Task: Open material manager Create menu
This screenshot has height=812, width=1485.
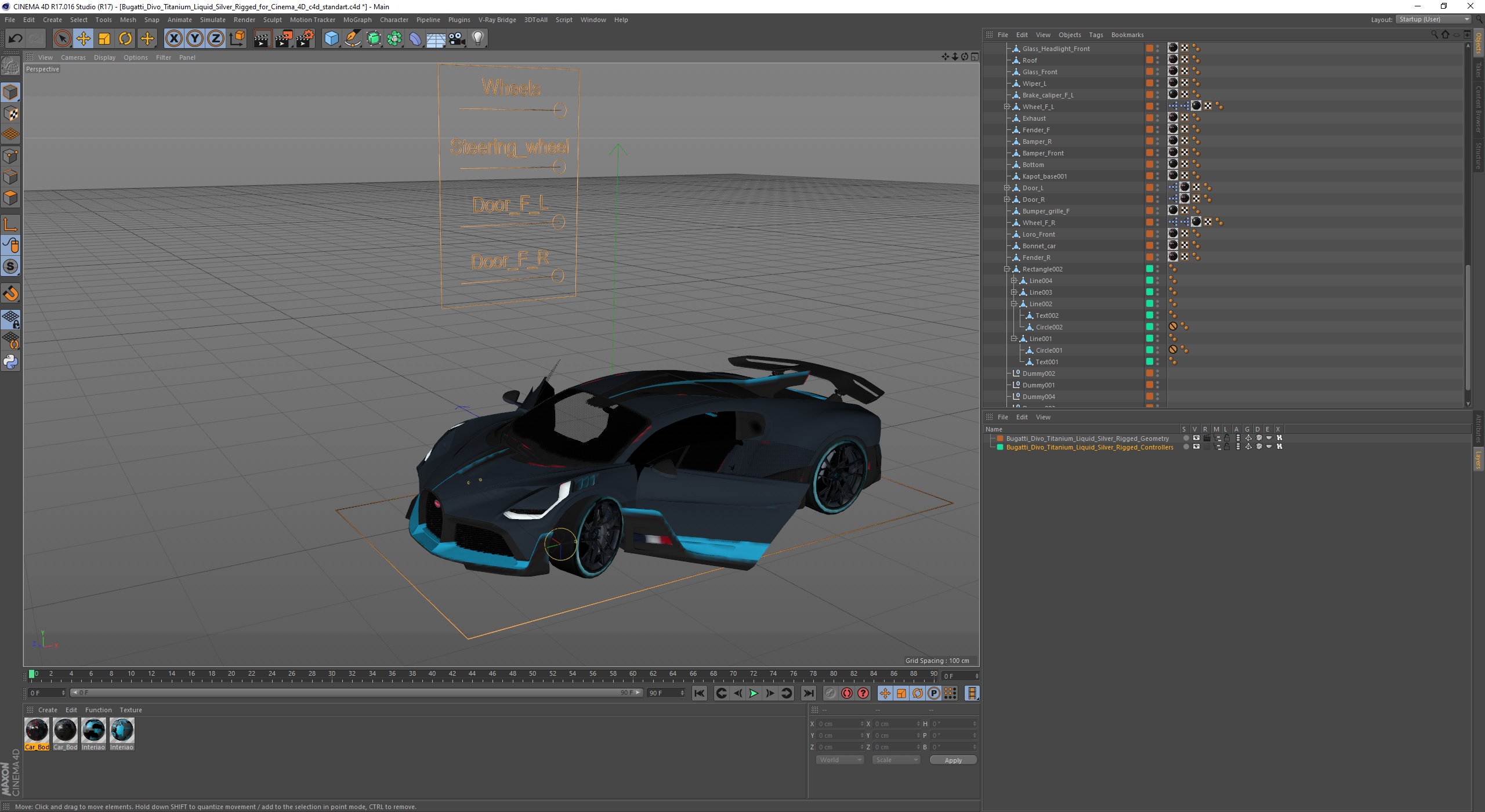Action: 48,710
